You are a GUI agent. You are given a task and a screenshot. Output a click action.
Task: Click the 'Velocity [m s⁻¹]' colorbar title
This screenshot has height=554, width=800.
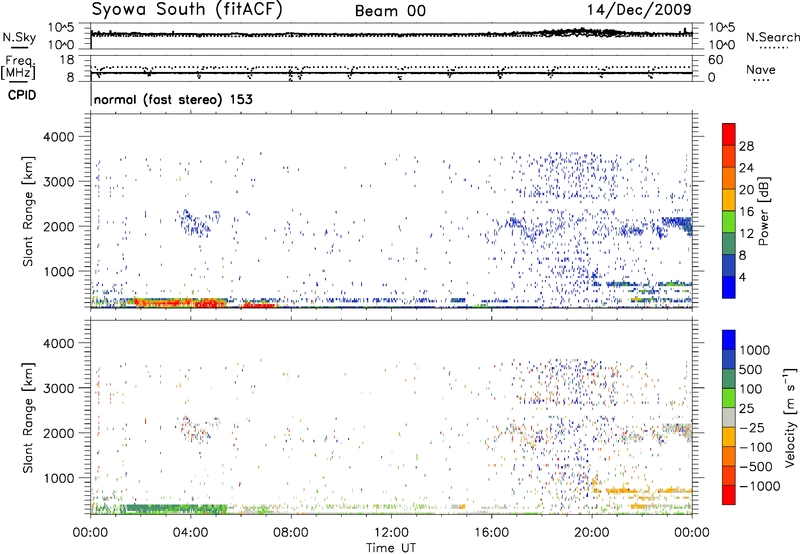tap(790, 417)
